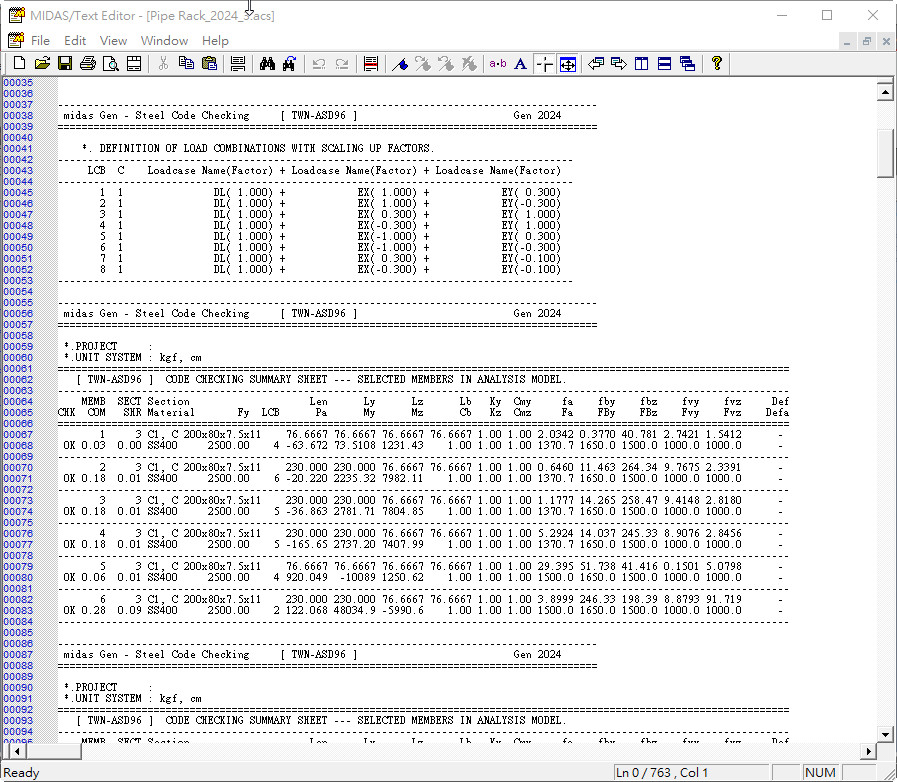Click the MIDAS document icon in the menu bar
897x782 pixels.
pos(15,40)
